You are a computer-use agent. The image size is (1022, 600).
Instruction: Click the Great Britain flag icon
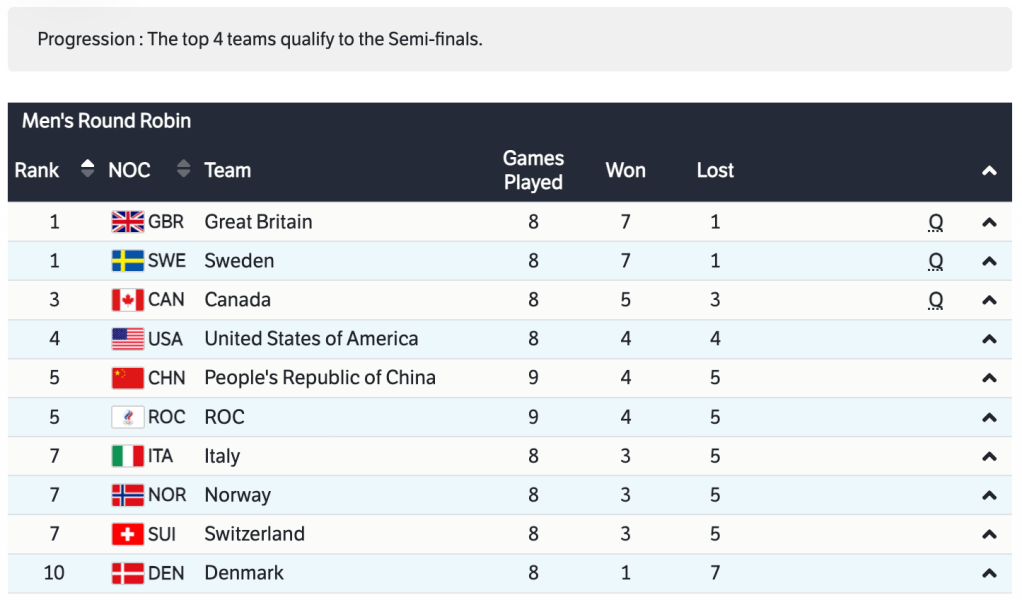coord(128,222)
